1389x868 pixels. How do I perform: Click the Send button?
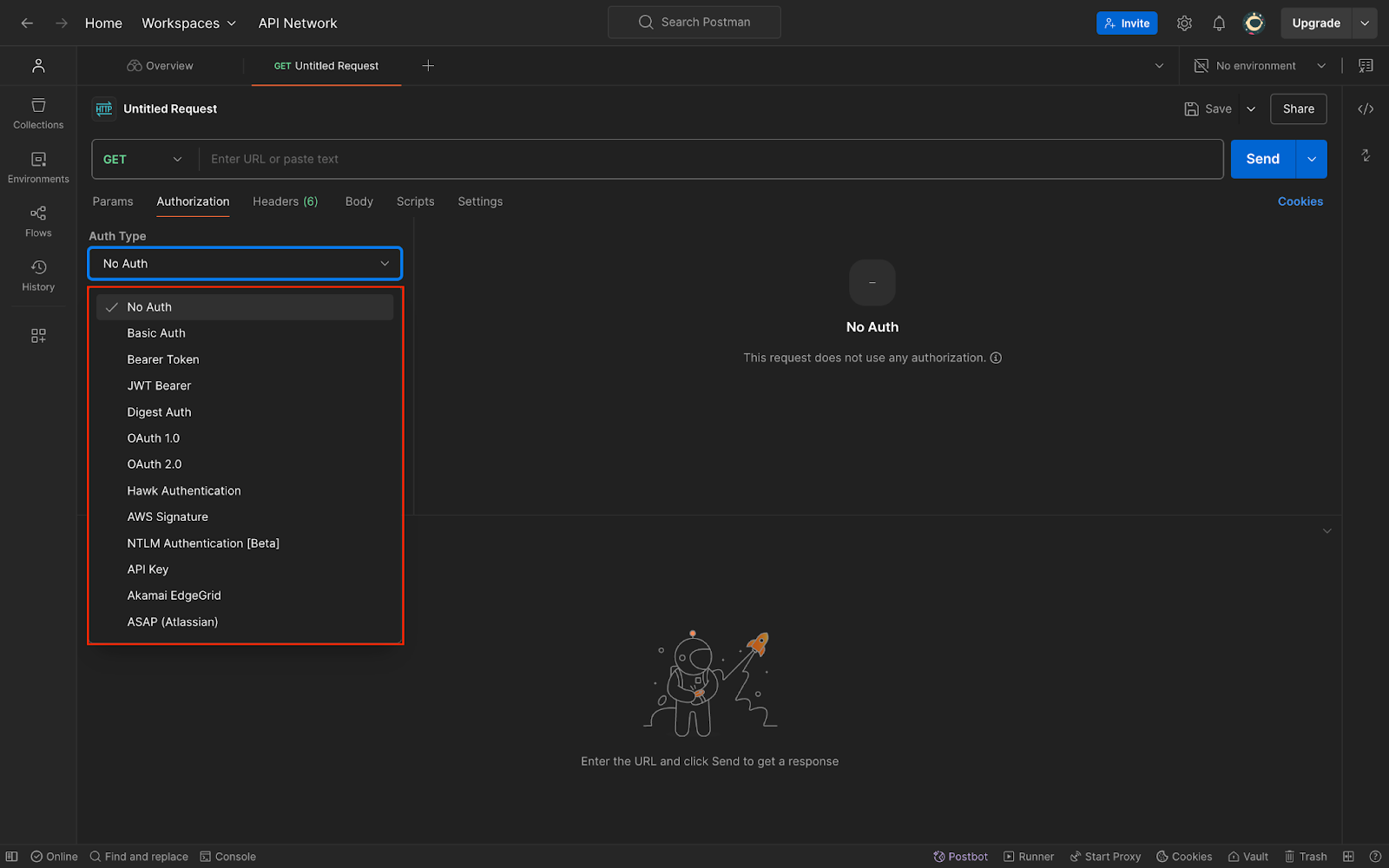(x=1263, y=159)
